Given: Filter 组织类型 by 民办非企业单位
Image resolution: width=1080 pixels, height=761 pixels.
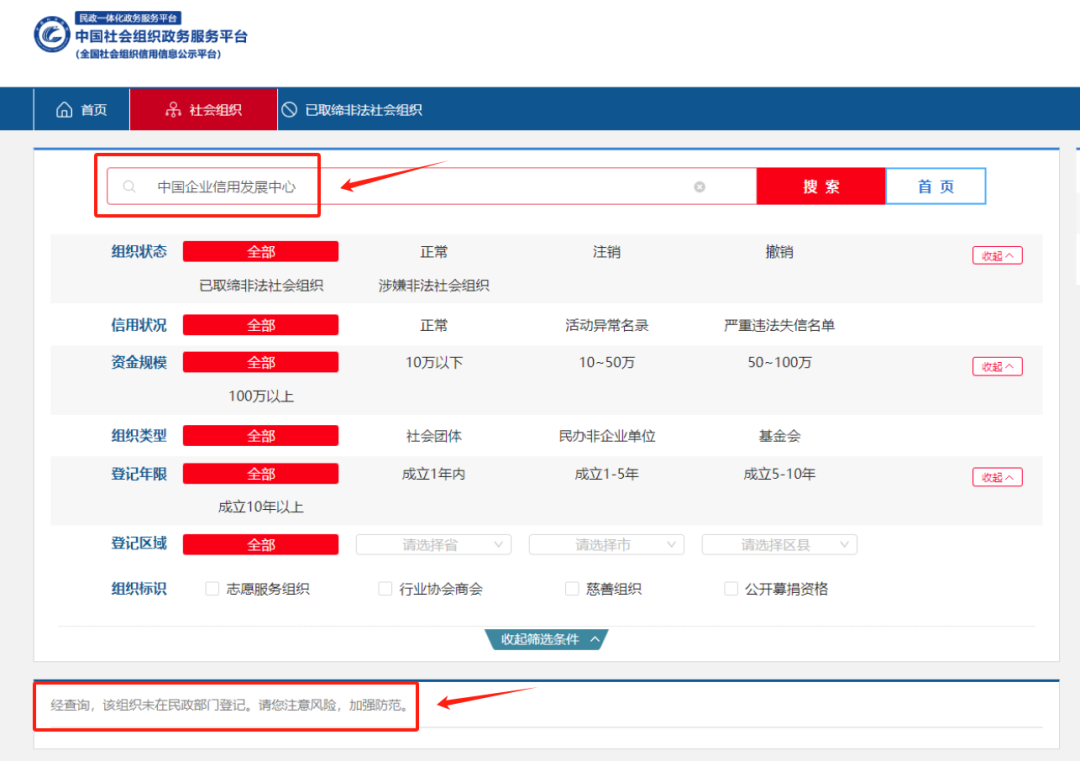Looking at the screenshot, I should tap(607, 436).
